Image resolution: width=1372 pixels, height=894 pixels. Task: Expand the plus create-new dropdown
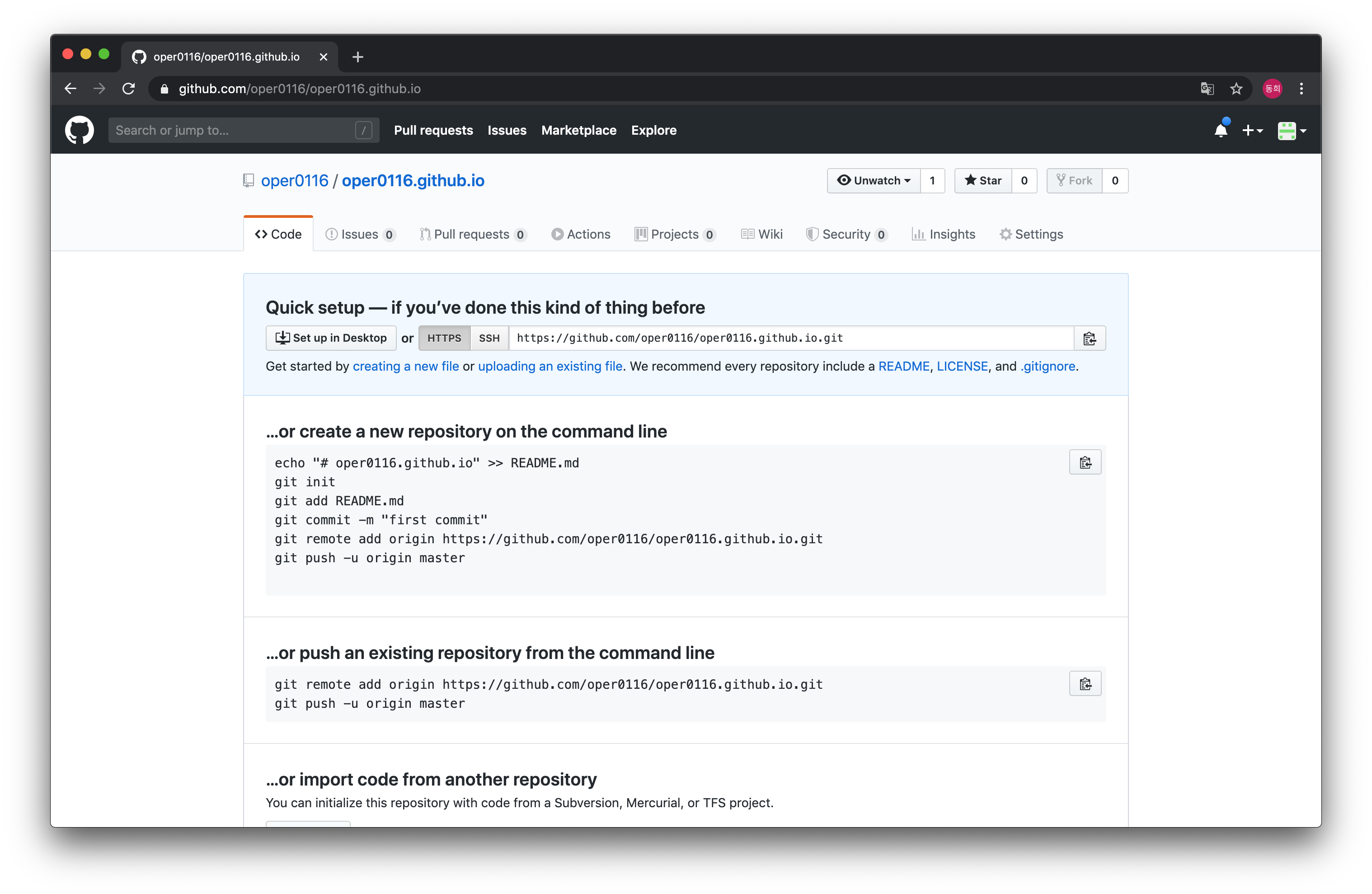pyautogui.click(x=1252, y=131)
